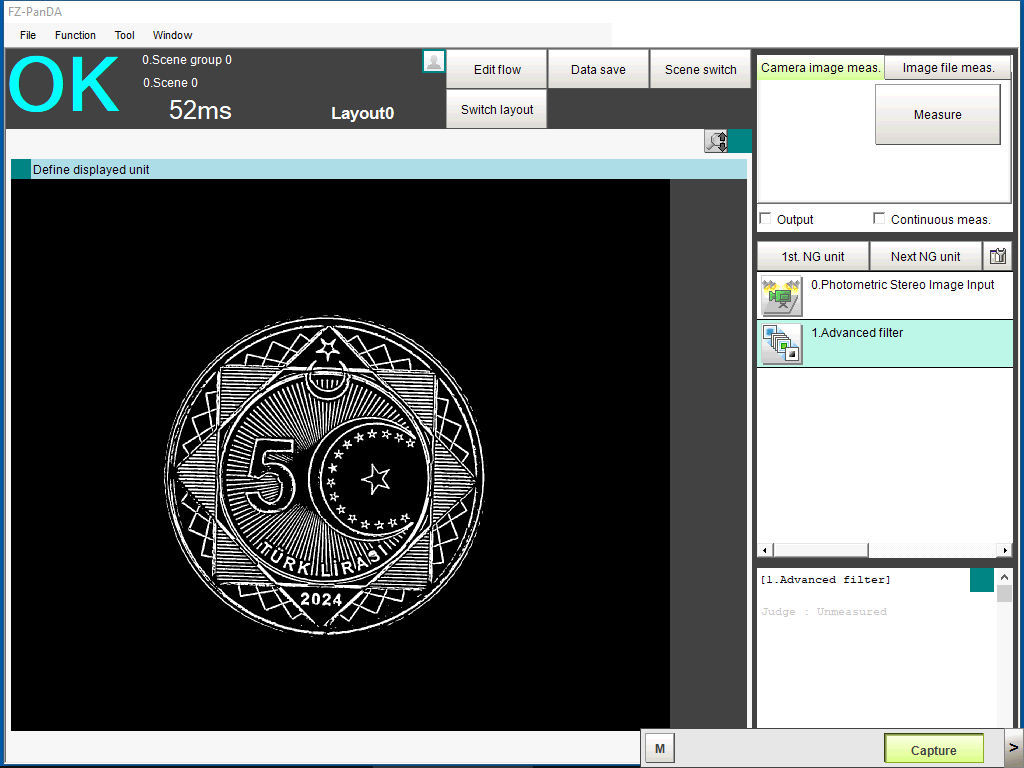Click the M button in bottom toolbar
This screenshot has height=768, width=1024.
click(660, 749)
